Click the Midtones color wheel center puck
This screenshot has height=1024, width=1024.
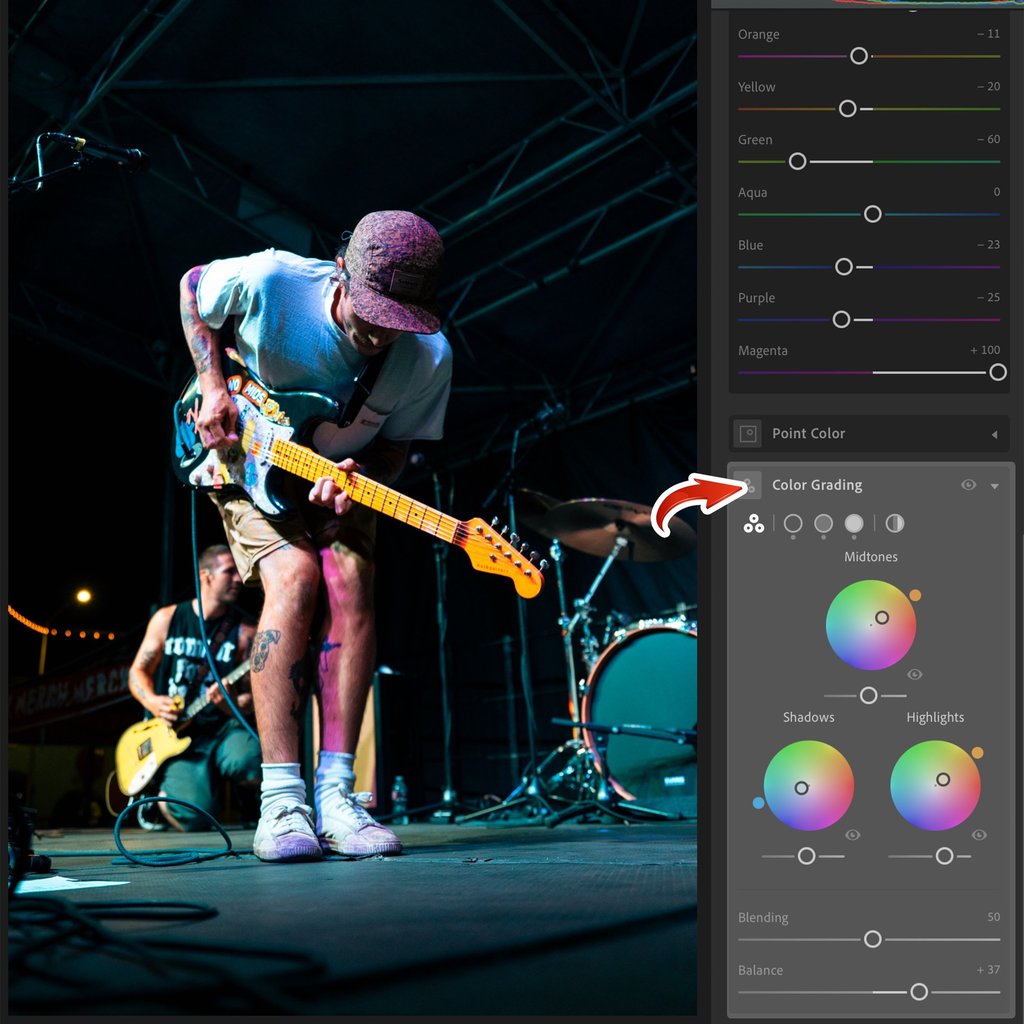[x=880, y=618]
